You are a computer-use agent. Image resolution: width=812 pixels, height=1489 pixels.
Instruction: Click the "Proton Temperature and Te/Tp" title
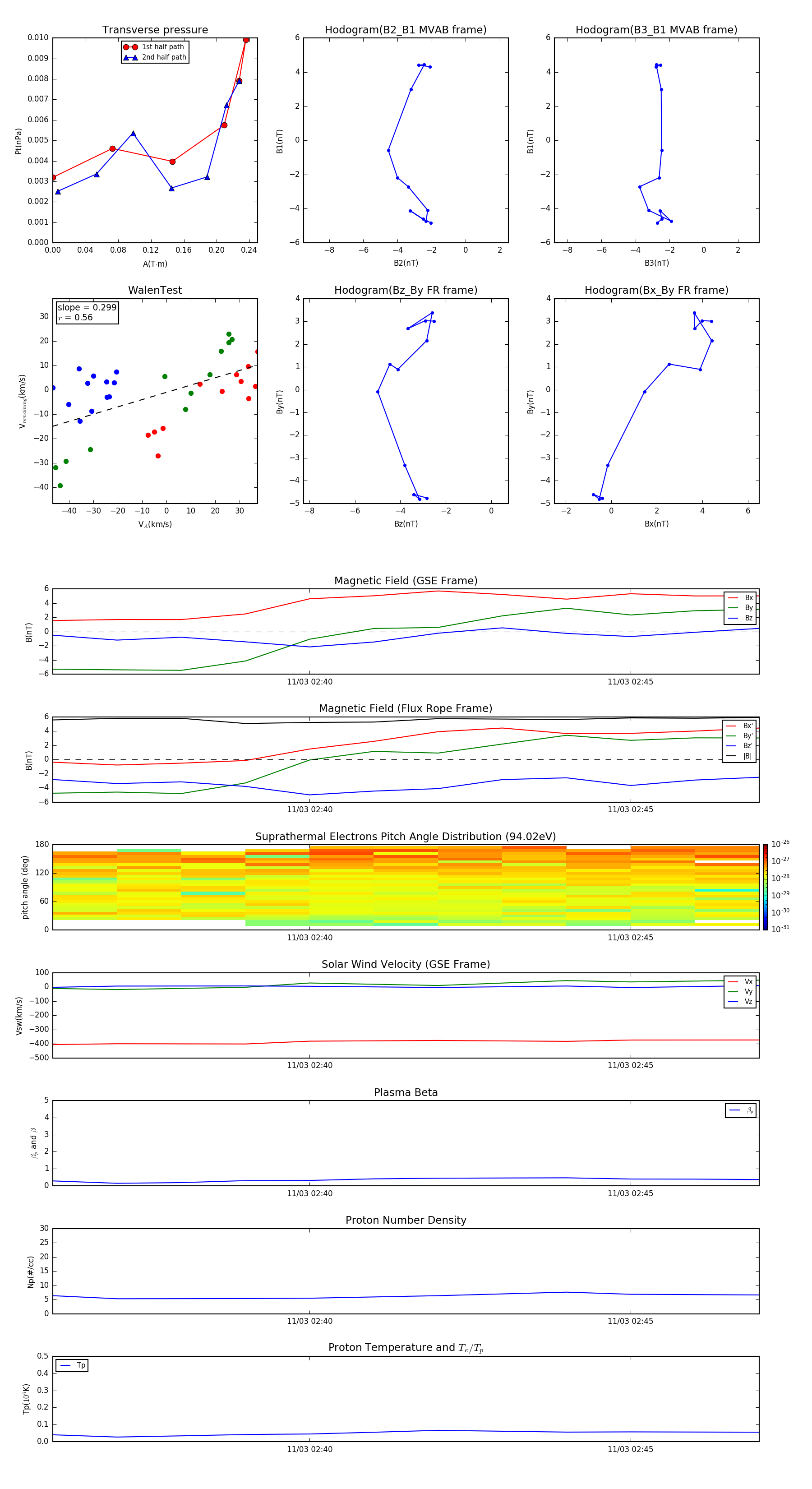406,1348
